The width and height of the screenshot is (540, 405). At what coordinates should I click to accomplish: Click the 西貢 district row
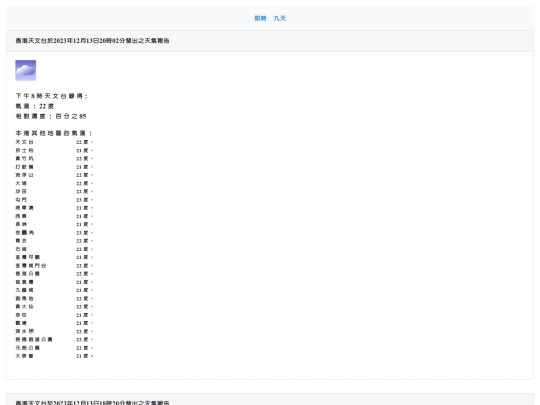(x=54, y=216)
